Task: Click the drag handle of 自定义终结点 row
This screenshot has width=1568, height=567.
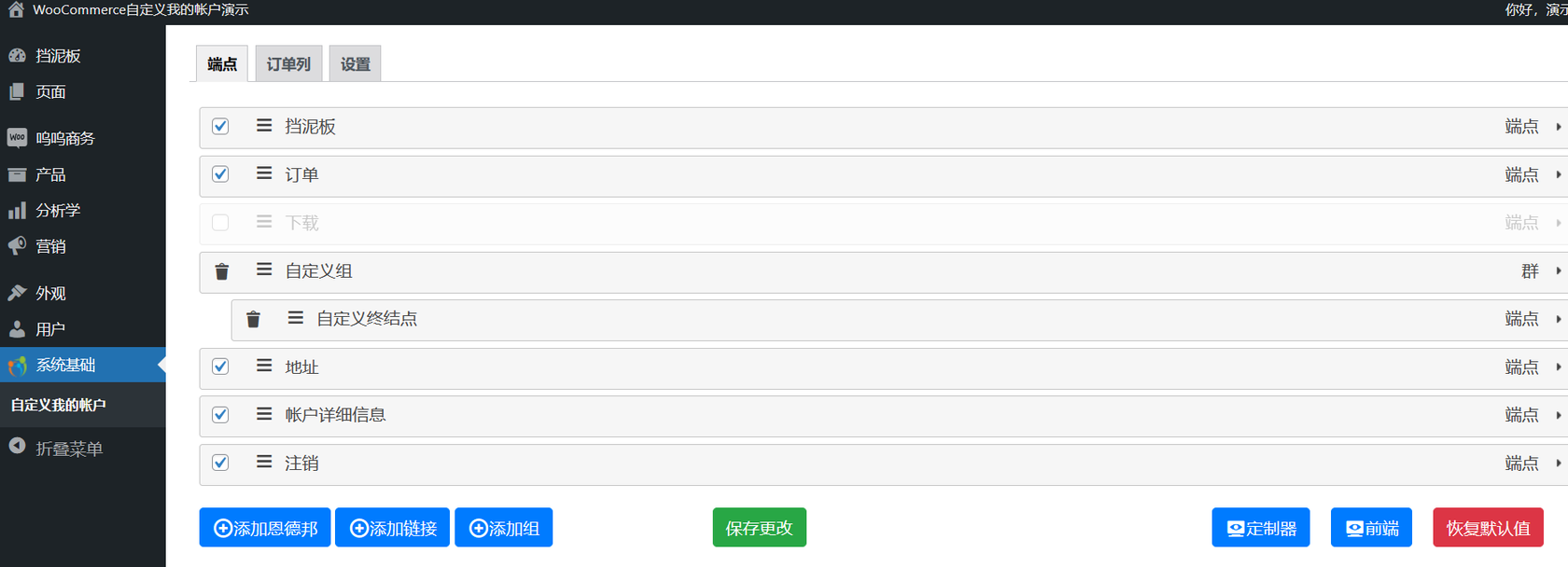Action: pos(296,318)
